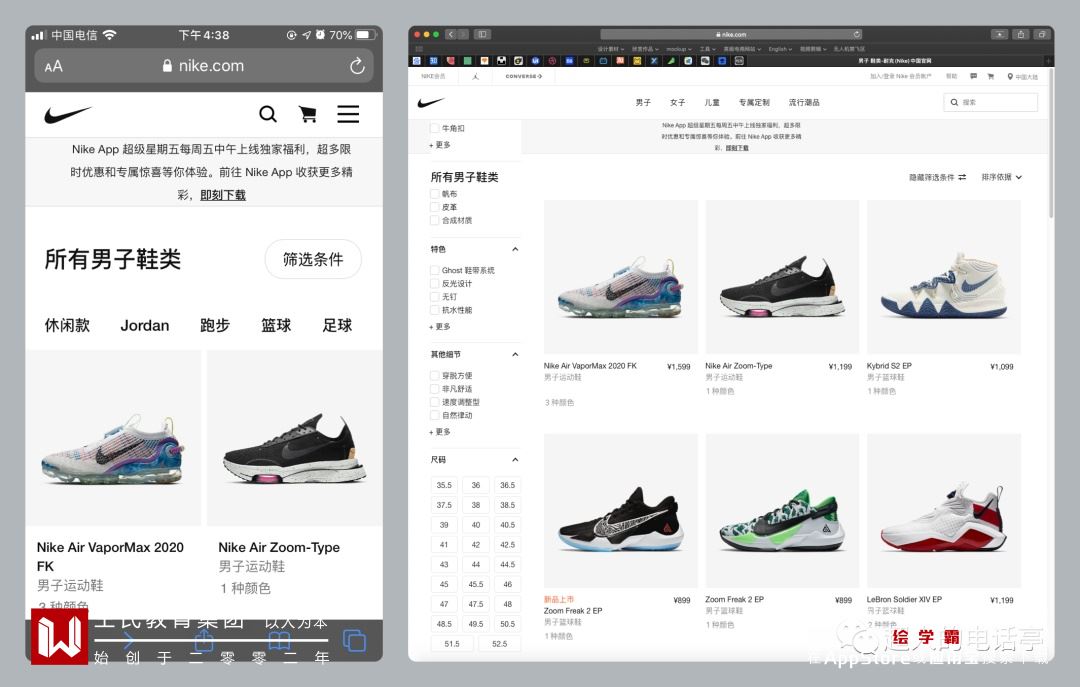Reload the page in desktop Safari address bar
Image resolution: width=1080 pixels, height=687 pixels.
(857, 34)
